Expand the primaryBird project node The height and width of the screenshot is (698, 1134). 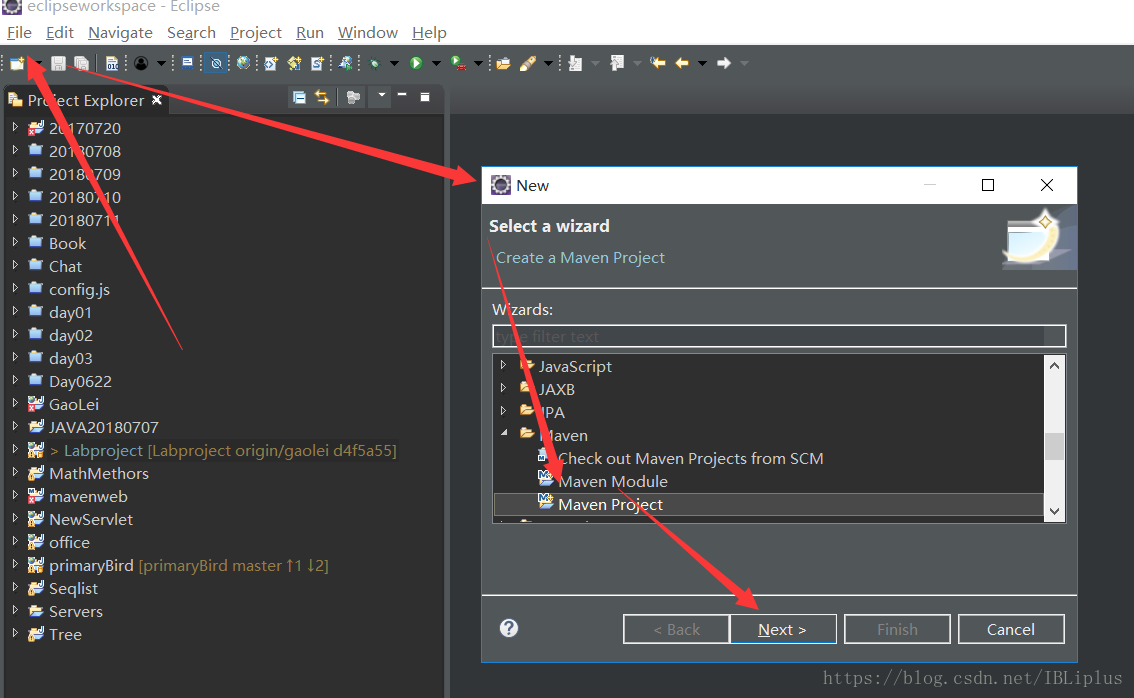pos(15,564)
